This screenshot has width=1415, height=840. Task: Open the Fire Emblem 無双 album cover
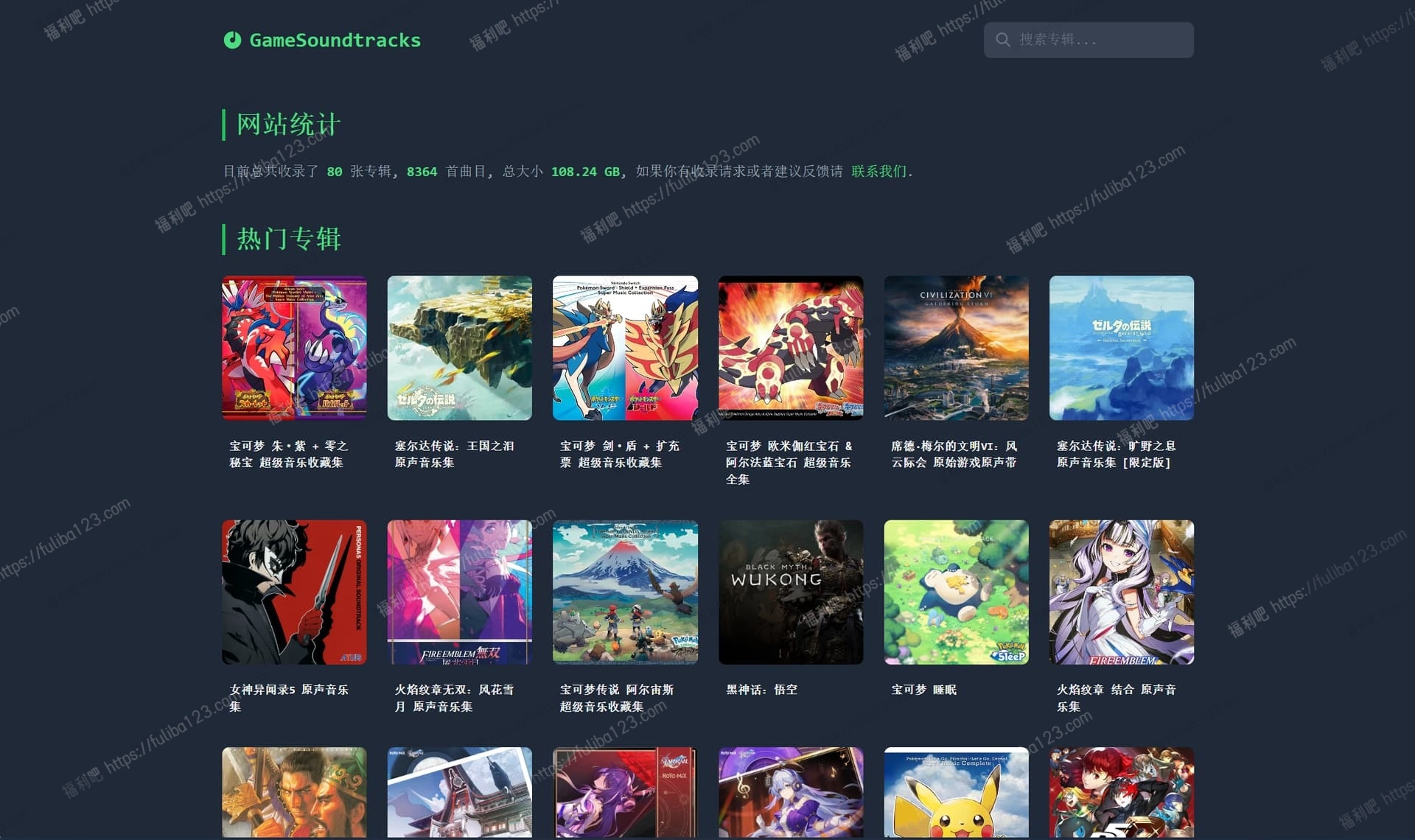point(460,592)
